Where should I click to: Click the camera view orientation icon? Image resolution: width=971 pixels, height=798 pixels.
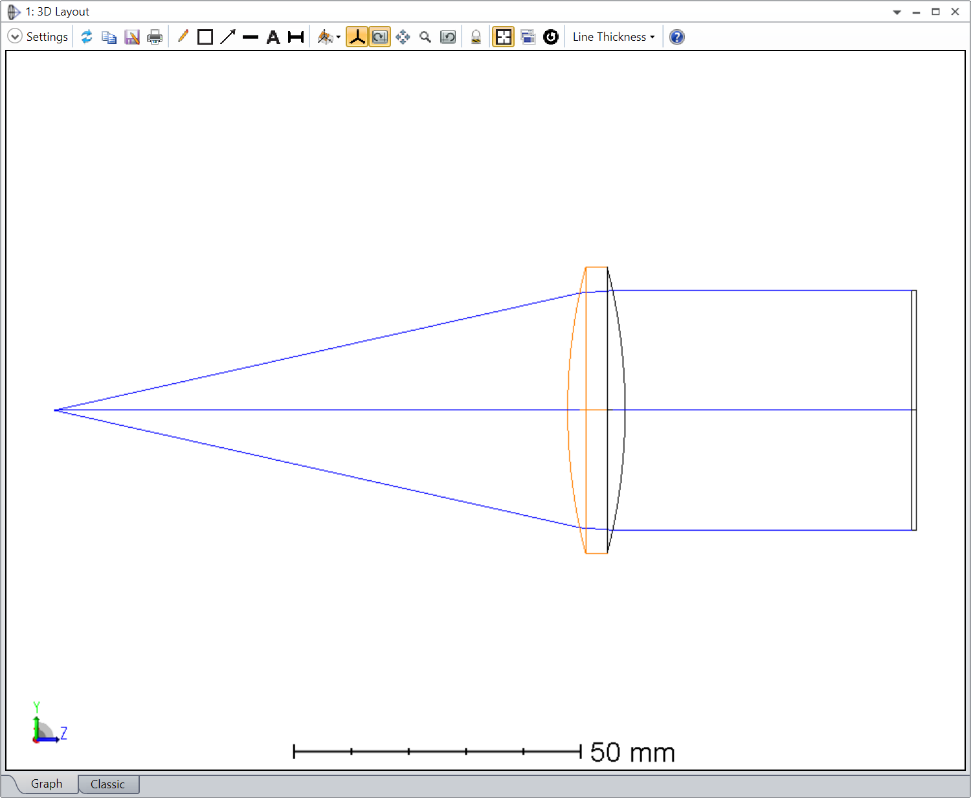pos(325,37)
